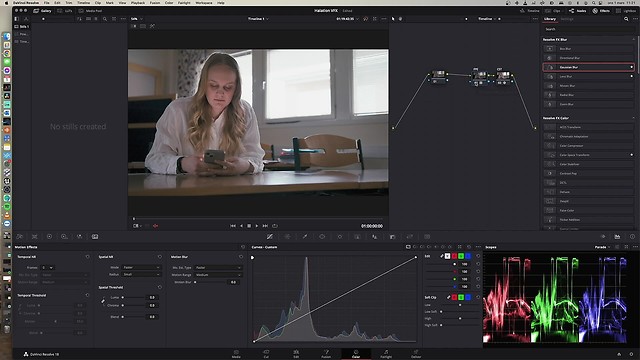The height and width of the screenshot is (360, 640).
Task: Toggle the Nodes panel button
Action: [578, 11]
